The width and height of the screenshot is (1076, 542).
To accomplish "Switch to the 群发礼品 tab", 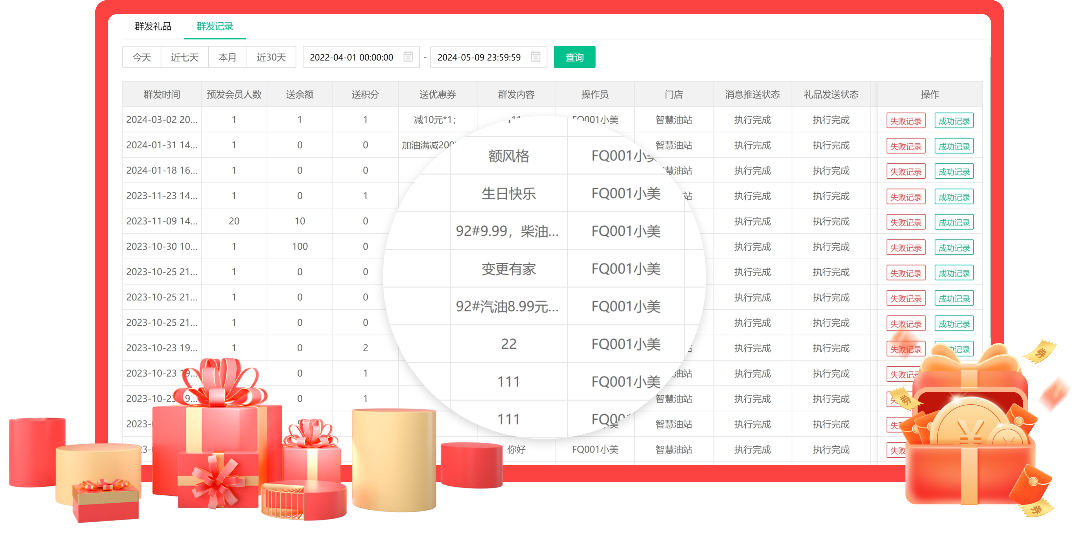I will (x=153, y=26).
